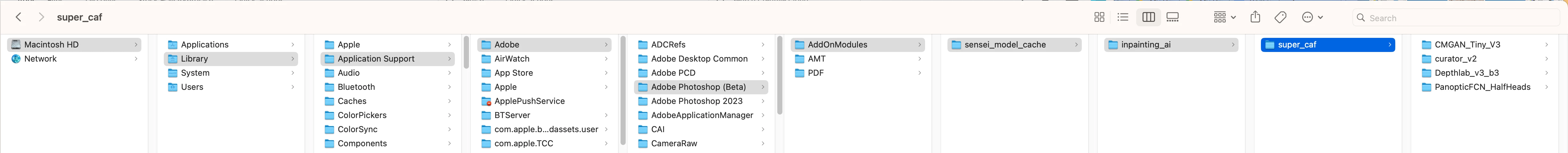Click the Edit Tags icon
1568x153 pixels.
1281,17
